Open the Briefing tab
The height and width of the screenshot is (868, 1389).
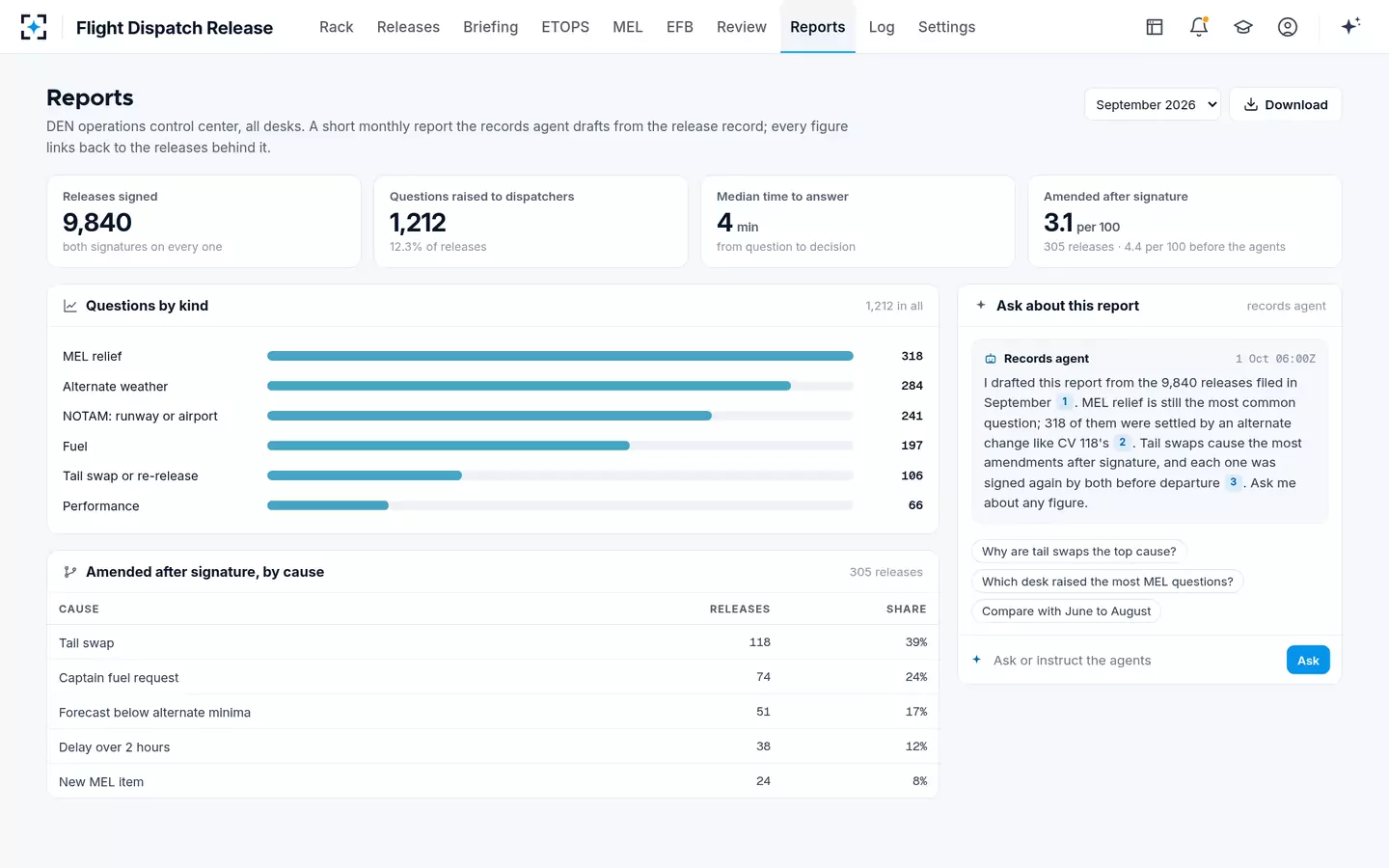click(x=490, y=27)
